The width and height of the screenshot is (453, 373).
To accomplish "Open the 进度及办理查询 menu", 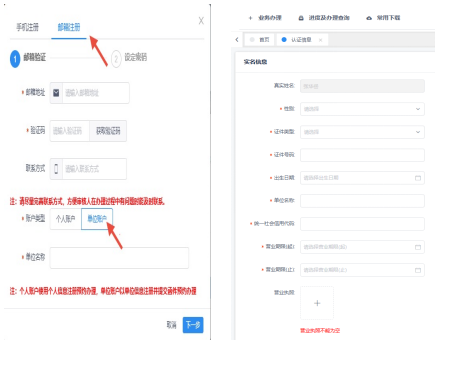I will click(x=329, y=18).
